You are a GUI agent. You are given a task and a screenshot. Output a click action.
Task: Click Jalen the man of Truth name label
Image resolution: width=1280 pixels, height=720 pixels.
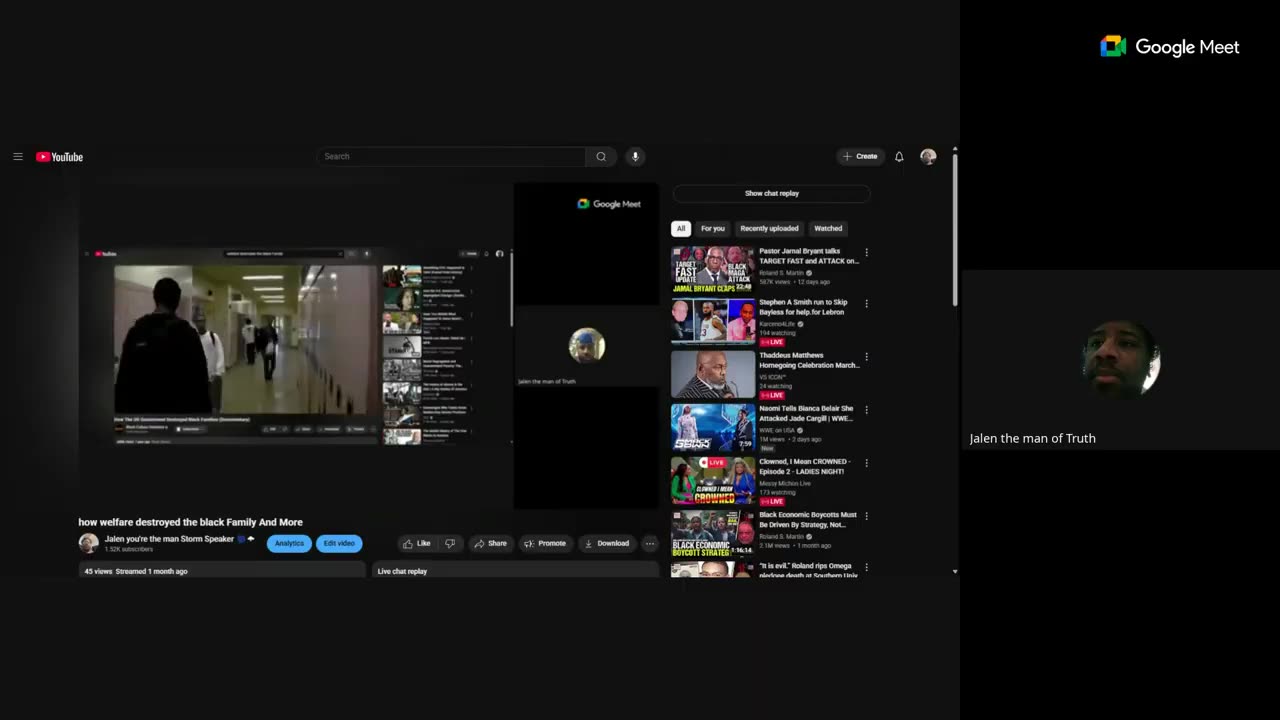[1032, 438]
